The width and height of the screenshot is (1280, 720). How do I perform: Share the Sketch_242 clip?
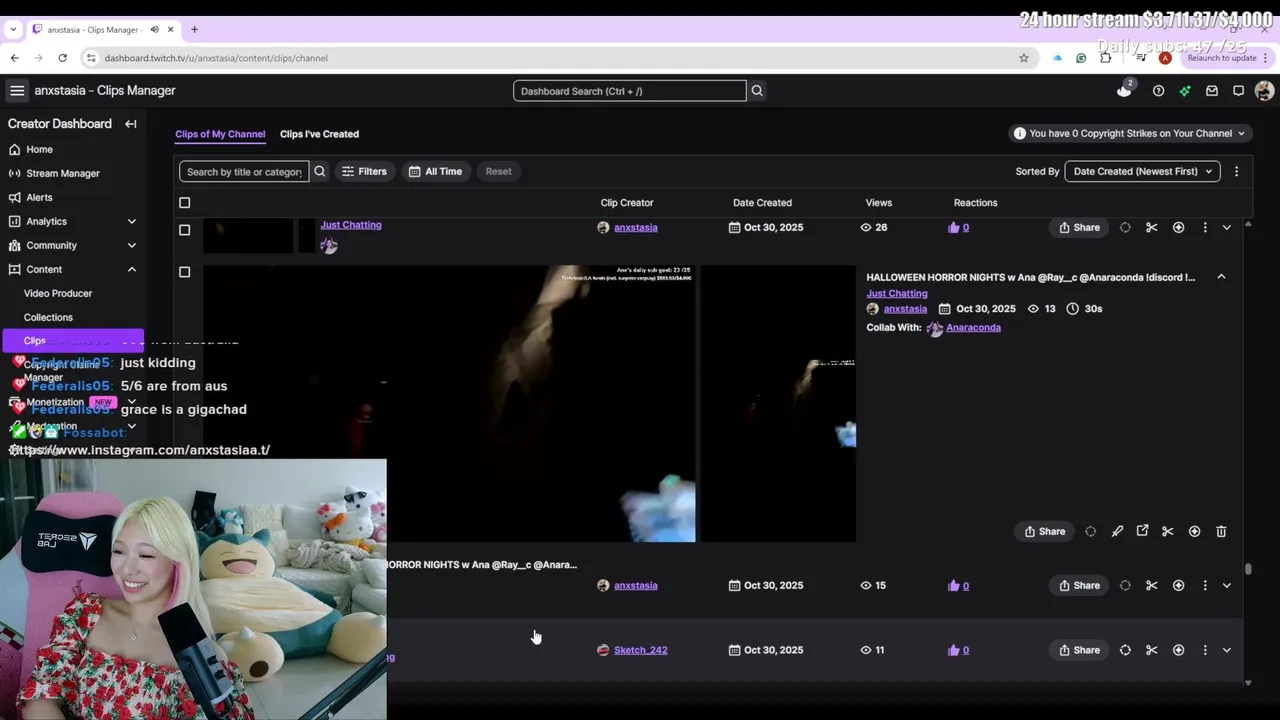(x=1079, y=650)
